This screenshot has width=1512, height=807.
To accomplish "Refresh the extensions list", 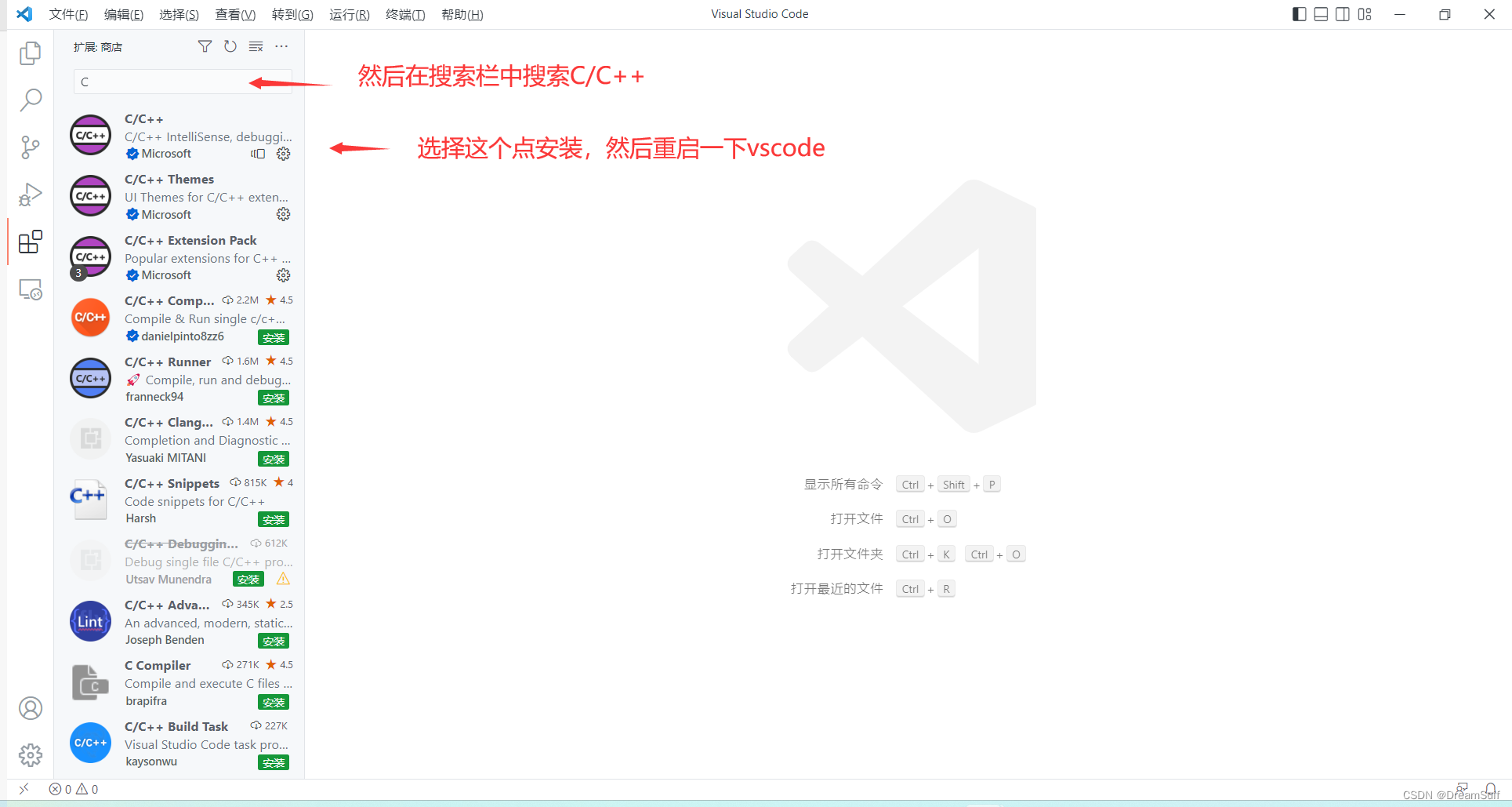I will (230, 46).
